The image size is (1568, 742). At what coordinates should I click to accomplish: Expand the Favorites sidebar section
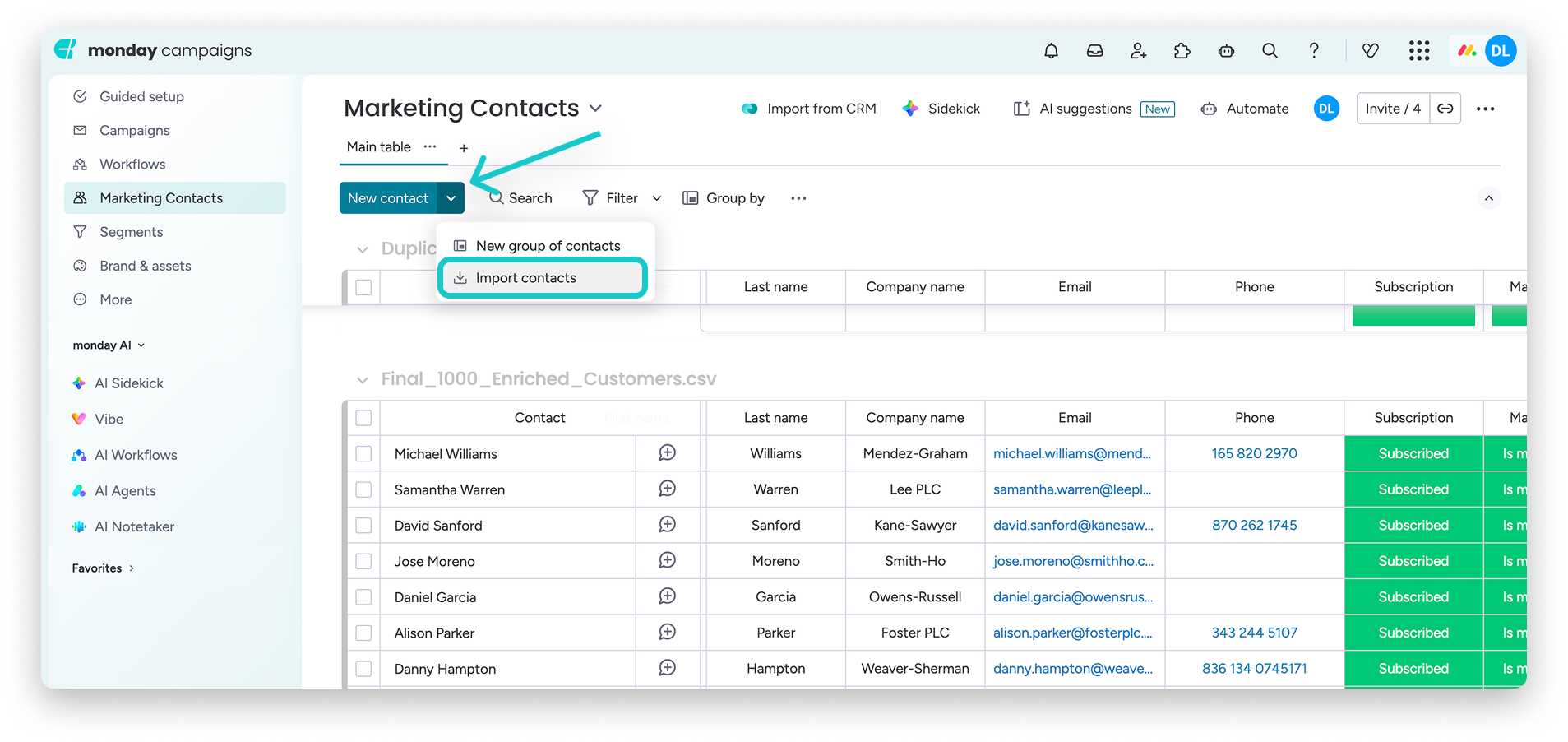click(103, 568)
